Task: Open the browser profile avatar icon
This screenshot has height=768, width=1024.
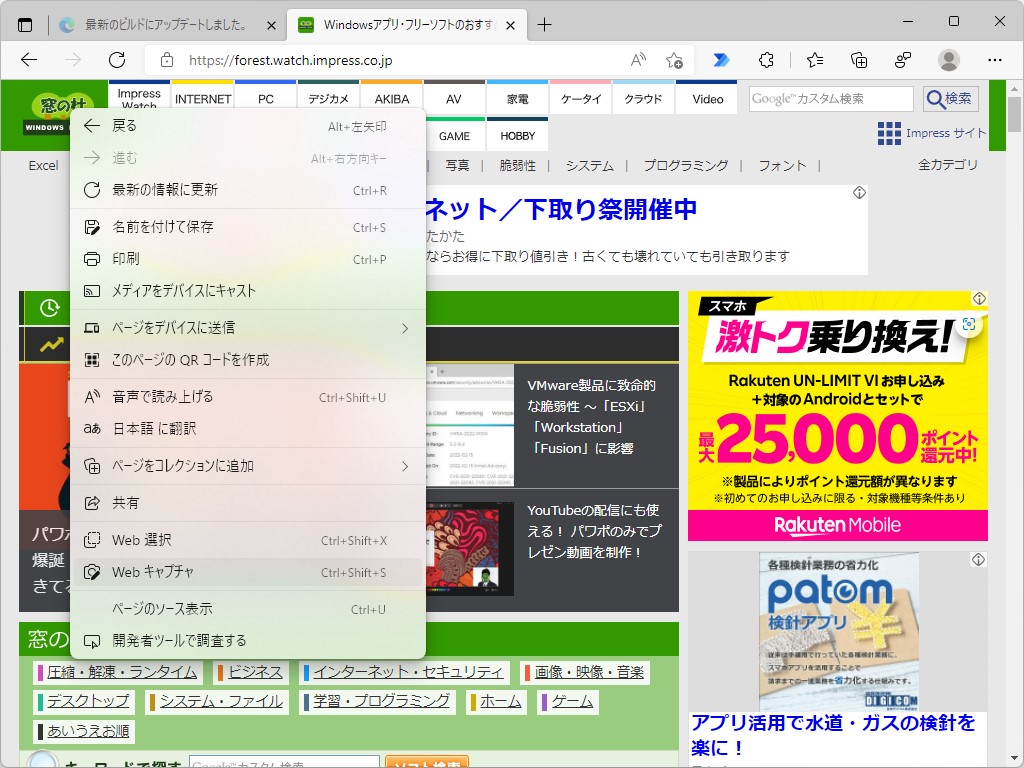Action: point(948,60)
